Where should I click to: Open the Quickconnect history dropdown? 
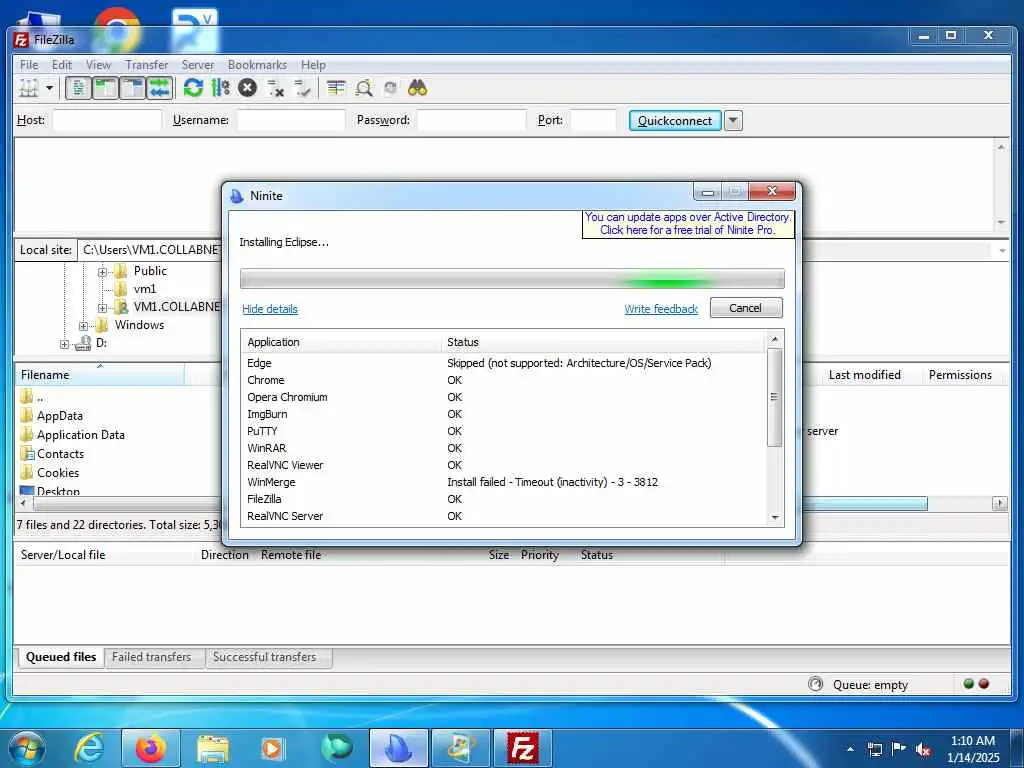point(733,120)
